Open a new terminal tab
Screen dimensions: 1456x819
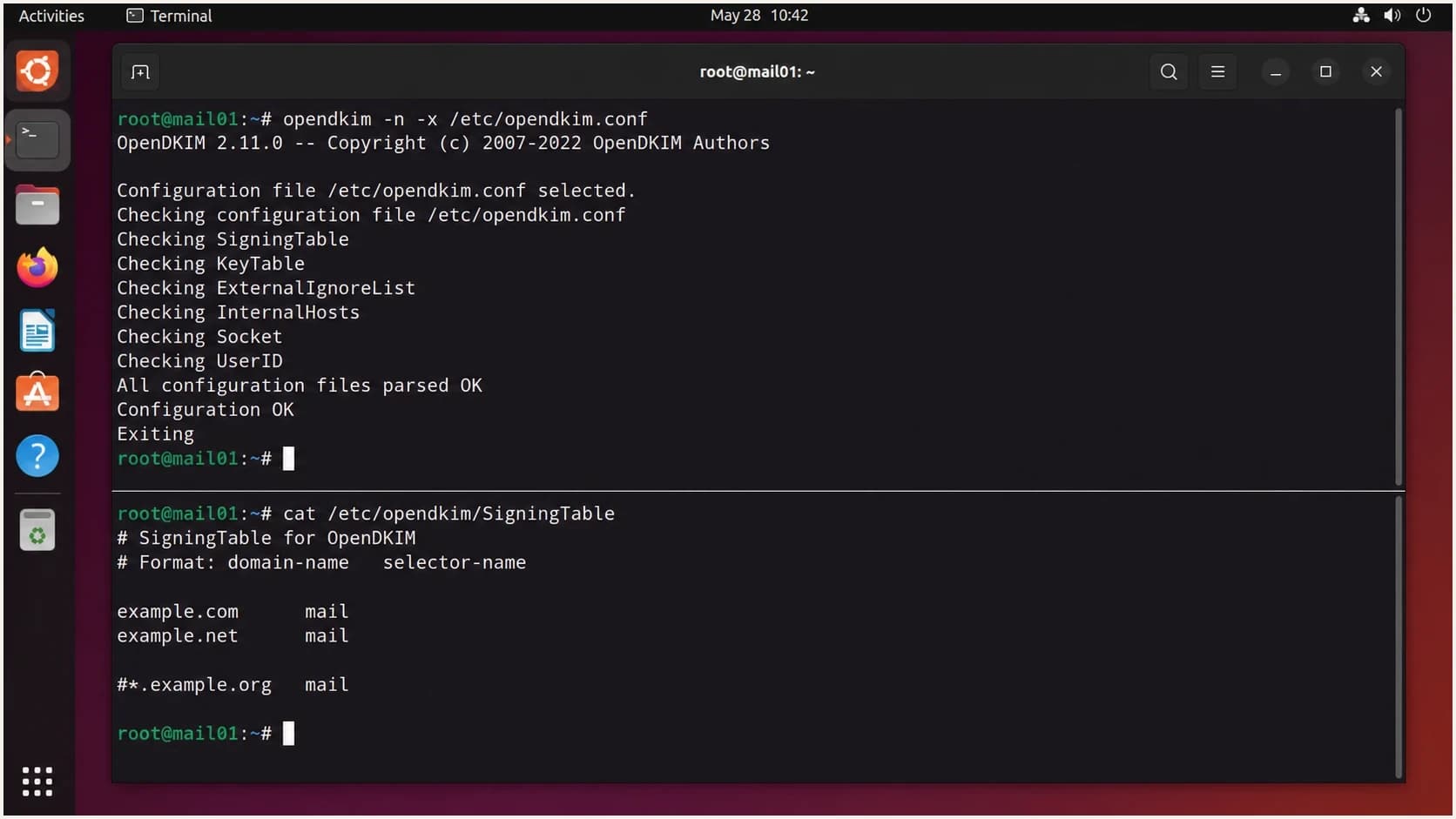tap(140, 72)
